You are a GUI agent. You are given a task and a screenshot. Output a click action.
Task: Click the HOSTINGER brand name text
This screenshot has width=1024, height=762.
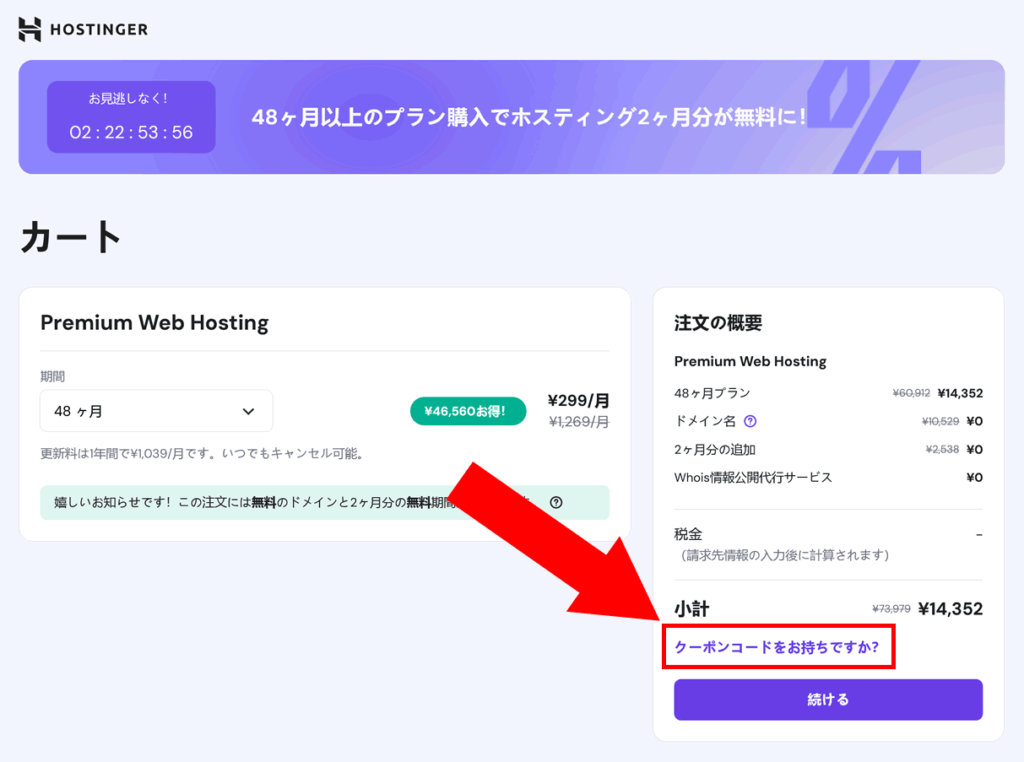point(99,30)
